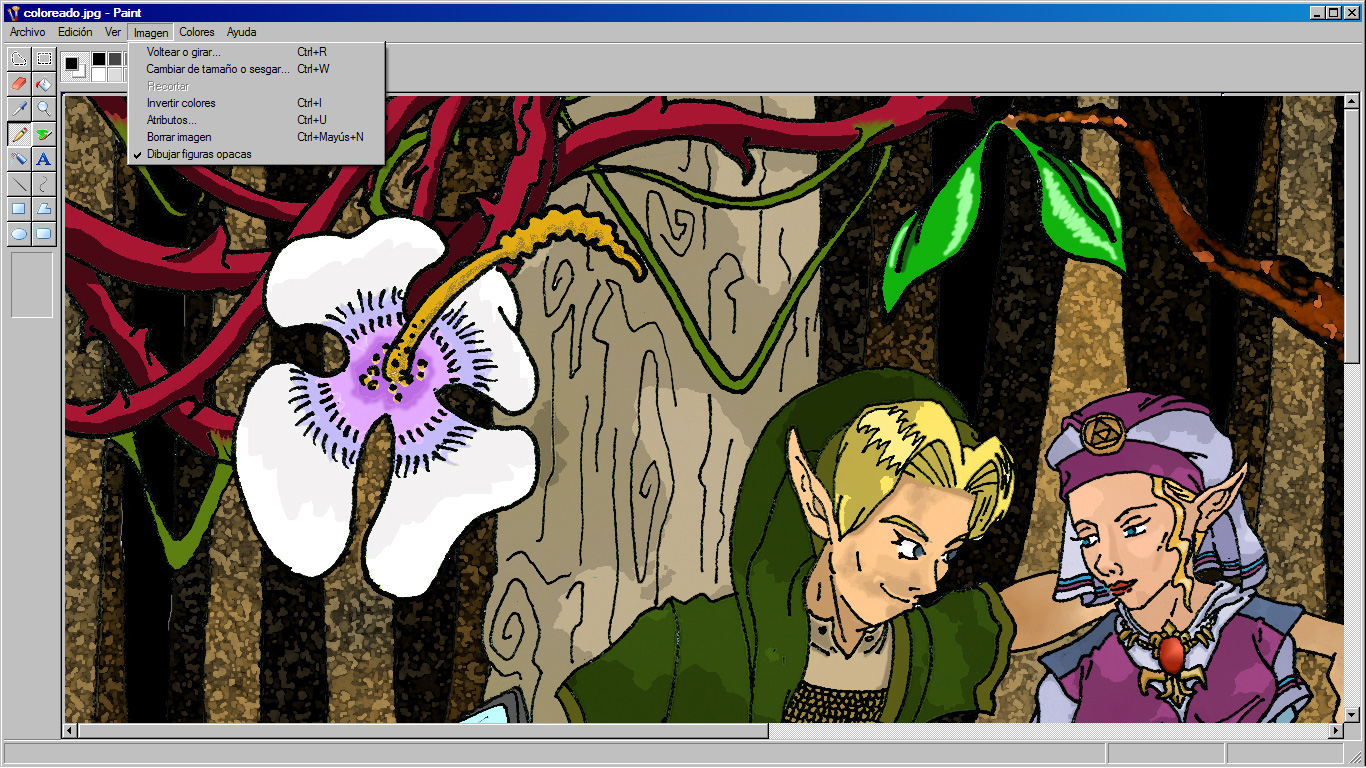This screenshot has height=768, width=1366.
Task: Select the Rectangle shape tool
Action: [x=18, y=209]
